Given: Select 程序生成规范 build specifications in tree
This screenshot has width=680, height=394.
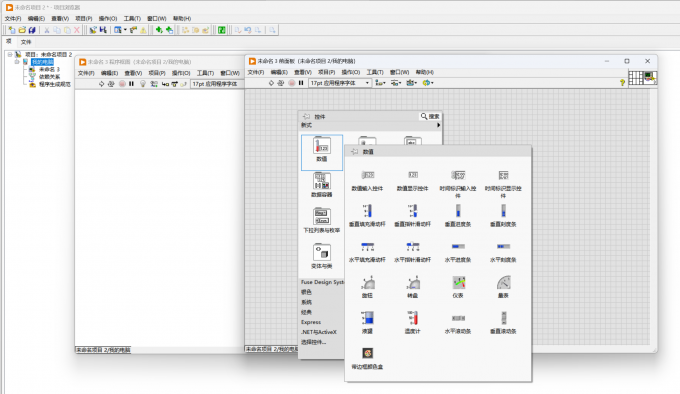Looking at the screenshot, I should (x=55, y=84).
